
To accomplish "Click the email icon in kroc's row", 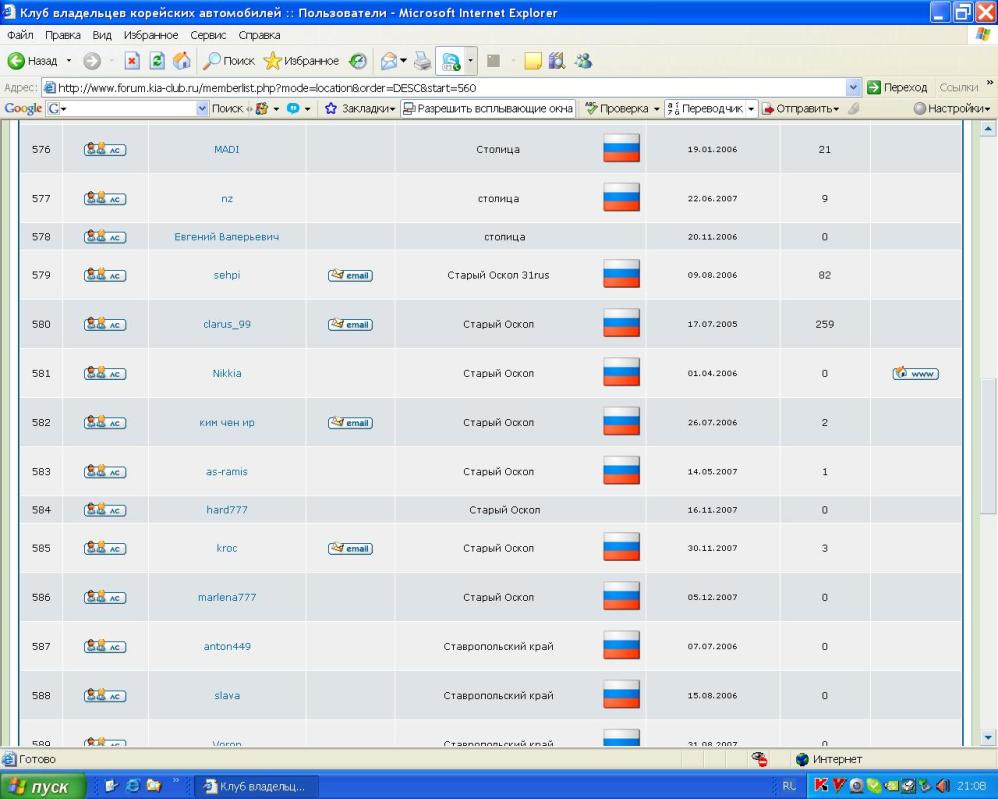I will point(350,549).
